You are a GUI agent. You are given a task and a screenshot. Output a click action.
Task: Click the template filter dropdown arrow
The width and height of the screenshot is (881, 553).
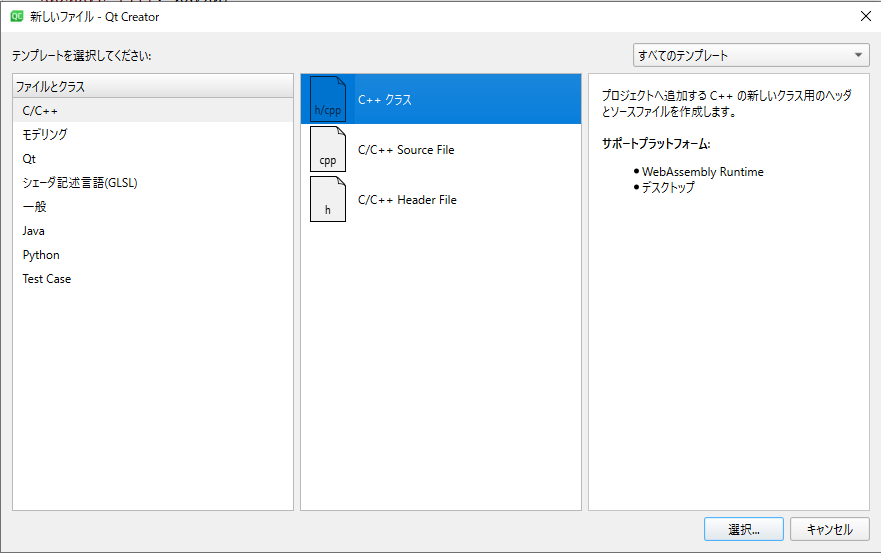(x=859, y=55)
